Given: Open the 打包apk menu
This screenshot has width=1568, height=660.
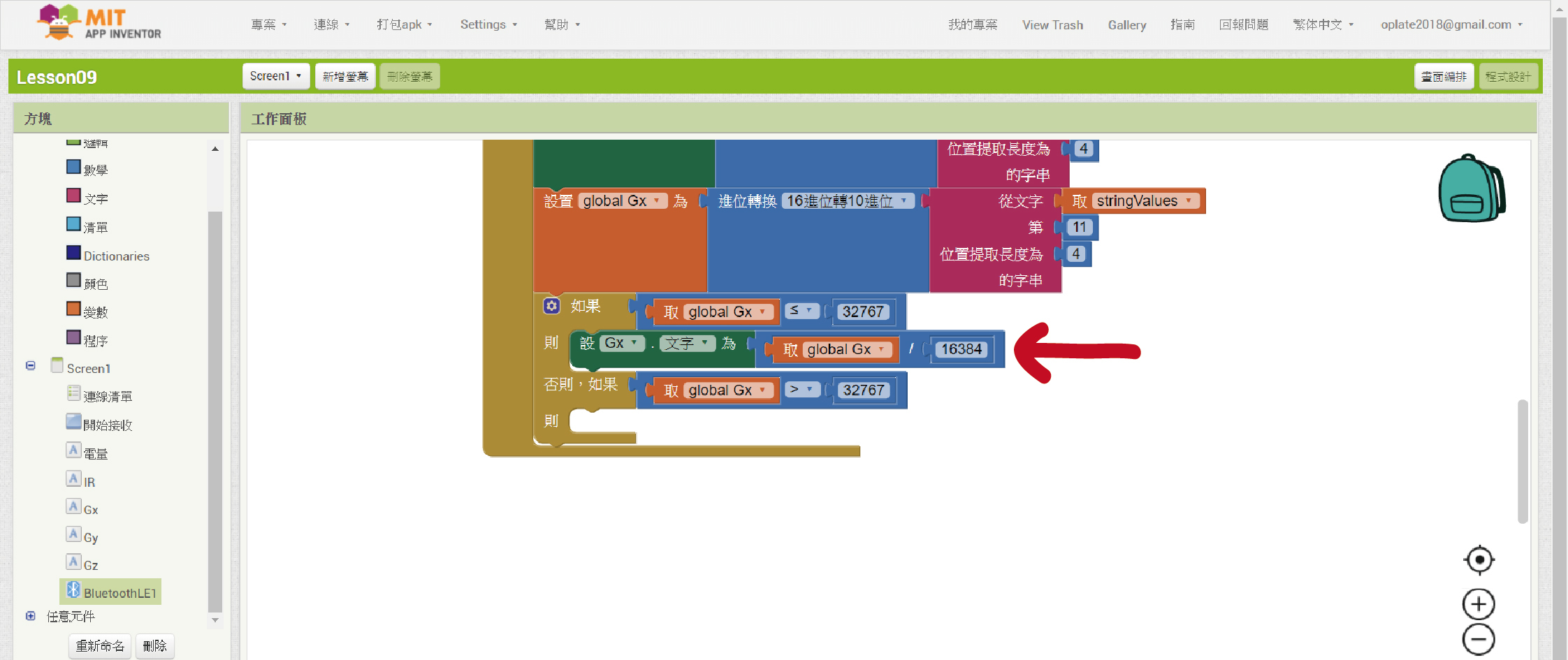Looking at the screenshot, I should click(404, 24).
